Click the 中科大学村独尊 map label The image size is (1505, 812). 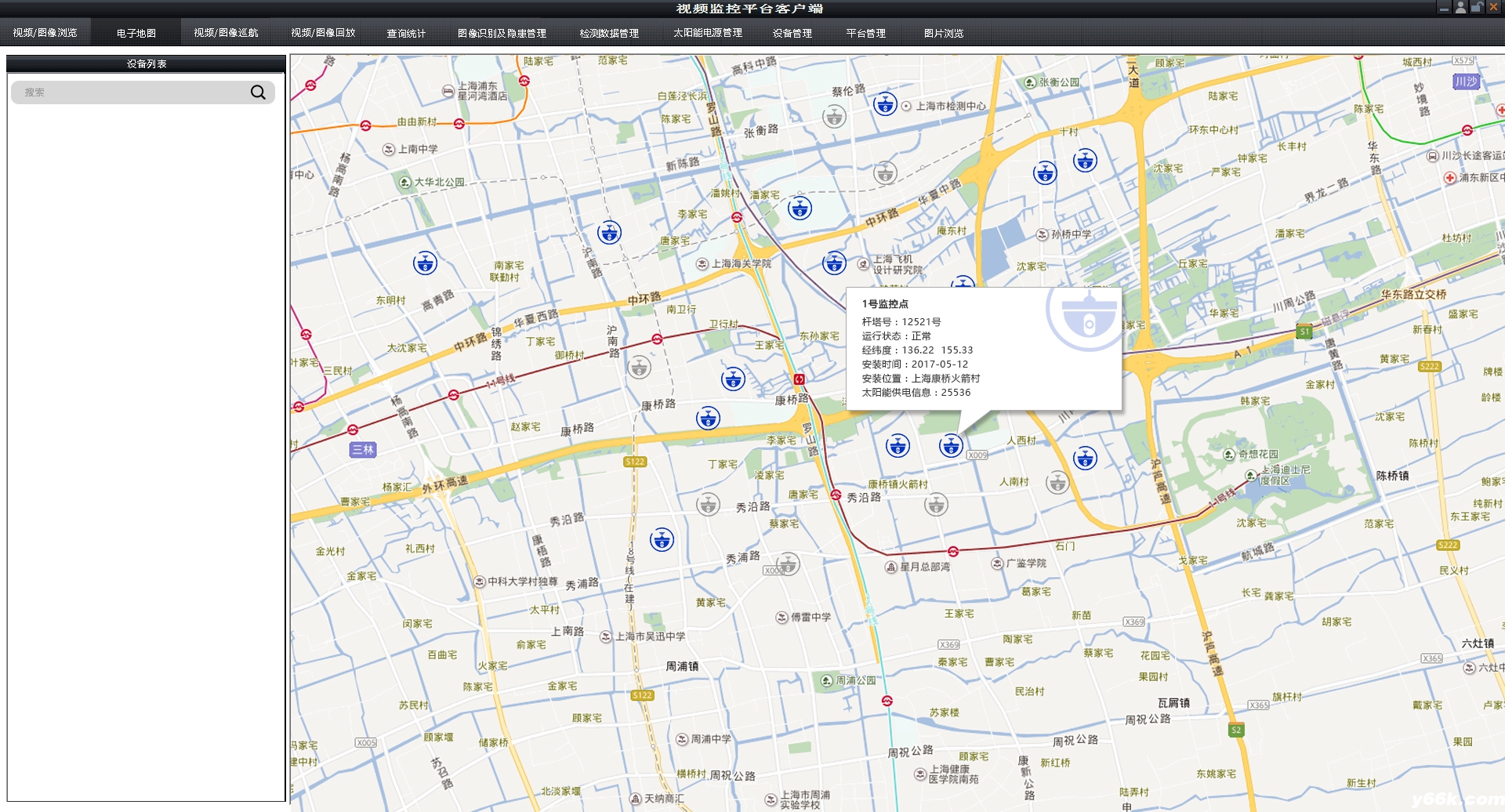click(522, 582)
